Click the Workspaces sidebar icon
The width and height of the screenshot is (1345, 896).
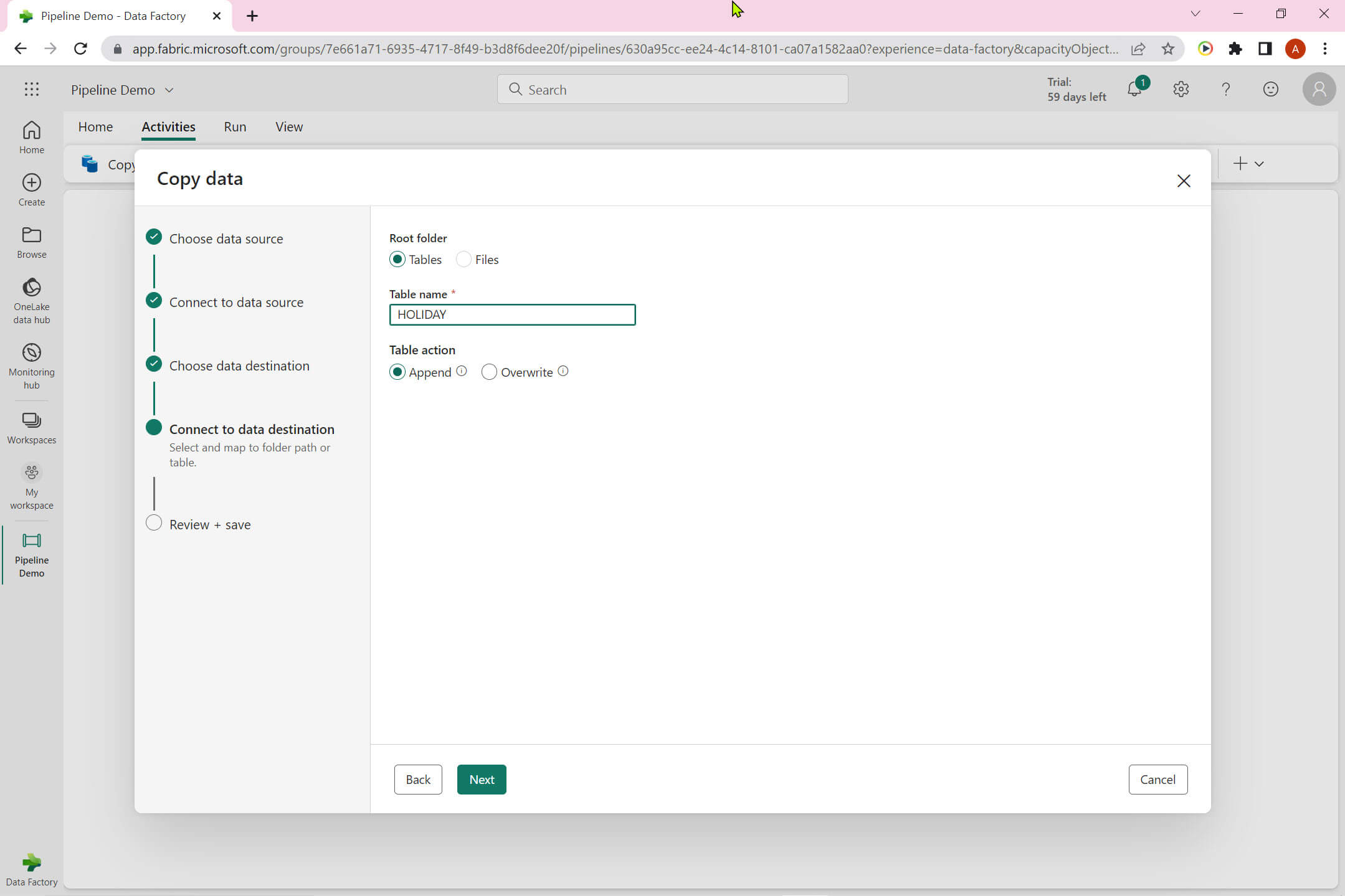(x=32, y=421)
